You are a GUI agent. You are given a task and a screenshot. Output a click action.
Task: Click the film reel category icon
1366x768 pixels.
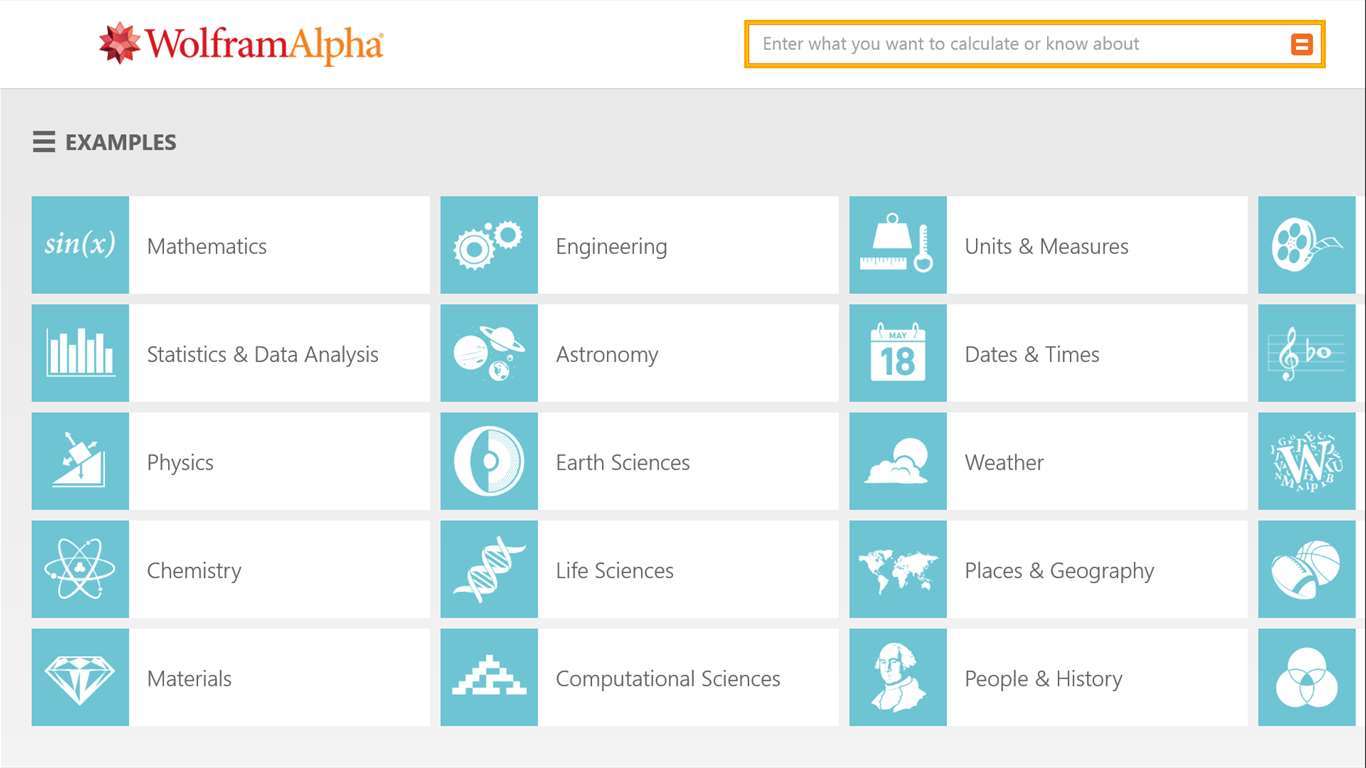(x=1306, y=245)
